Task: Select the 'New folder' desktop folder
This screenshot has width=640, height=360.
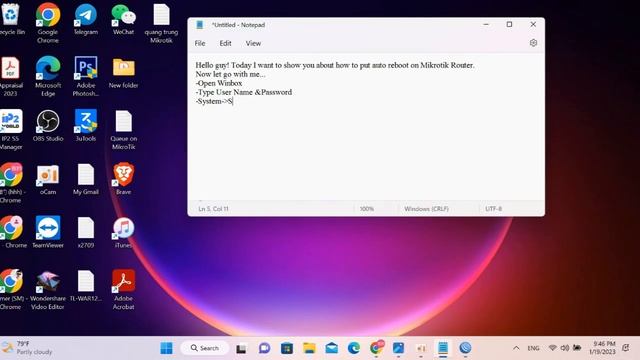Action: coord(123,73)
